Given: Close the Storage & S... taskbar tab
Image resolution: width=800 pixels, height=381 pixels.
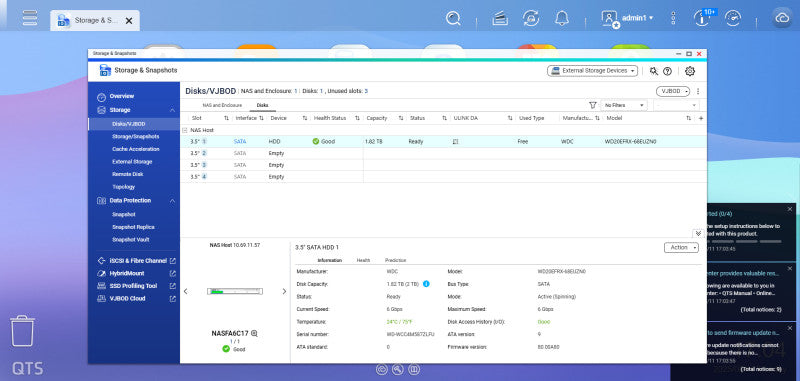Looking at the screenshot, I should [129, 20].
